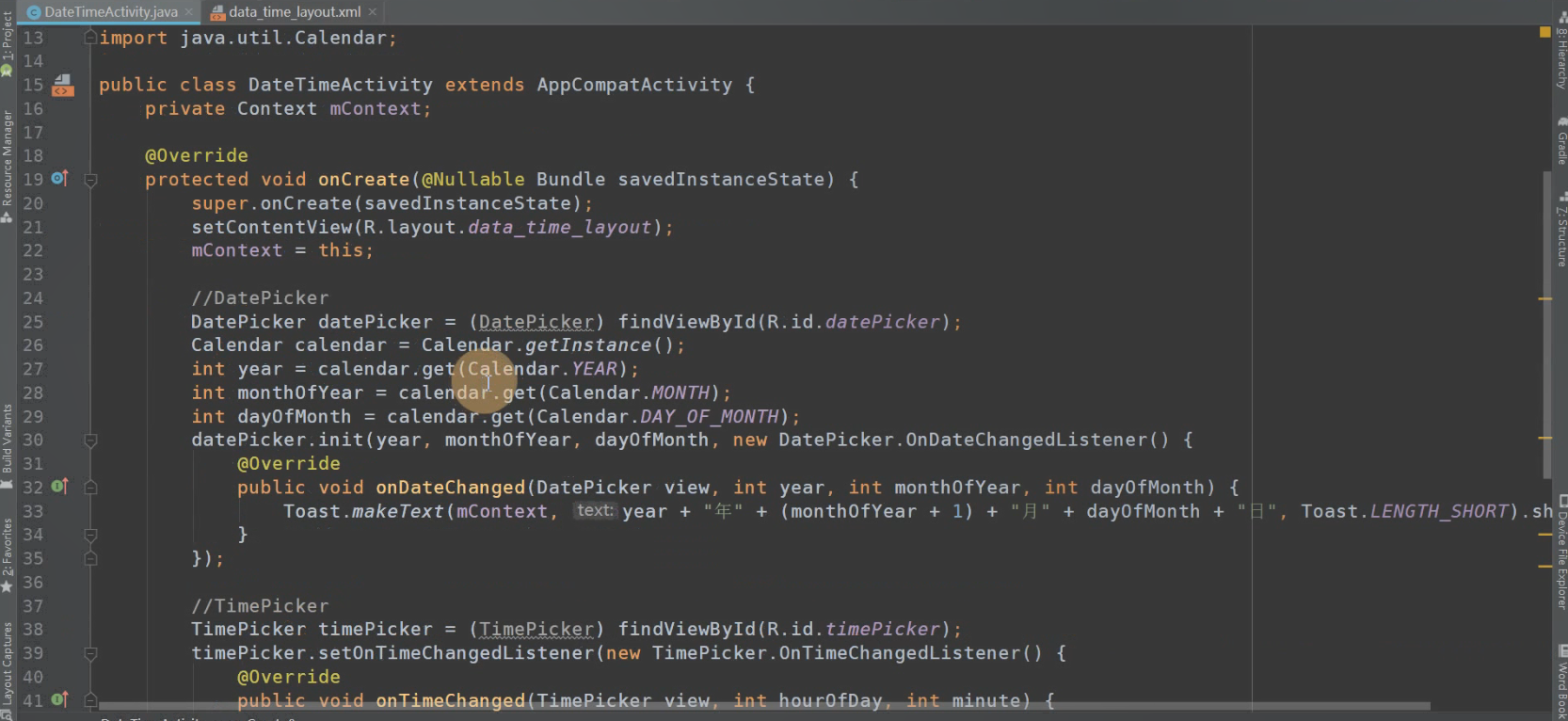Click the //TimePicker comment
The width and height of the screenshot is (1568, 721).
click(260, 606)
